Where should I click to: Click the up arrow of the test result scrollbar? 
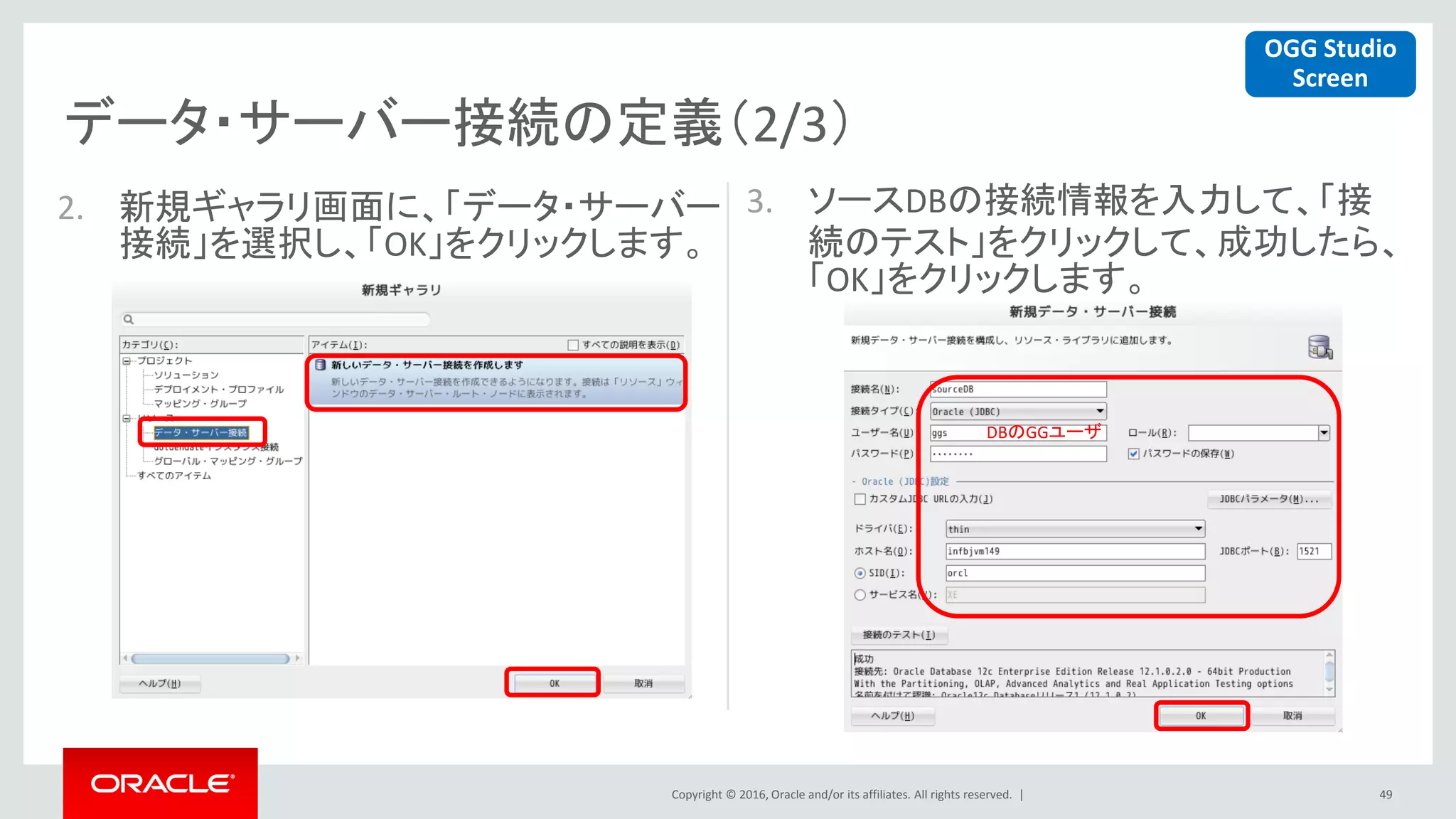1329,655
